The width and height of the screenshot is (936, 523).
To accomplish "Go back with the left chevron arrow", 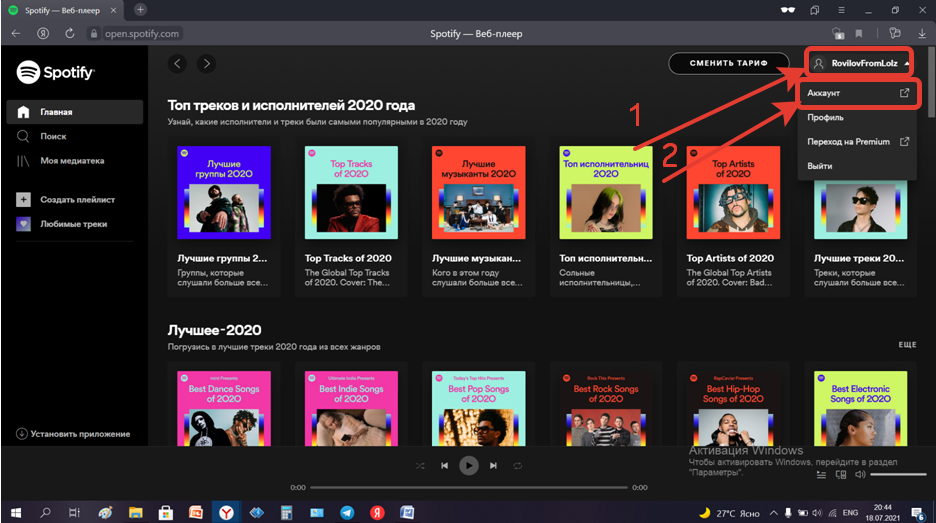I will 178,64.
